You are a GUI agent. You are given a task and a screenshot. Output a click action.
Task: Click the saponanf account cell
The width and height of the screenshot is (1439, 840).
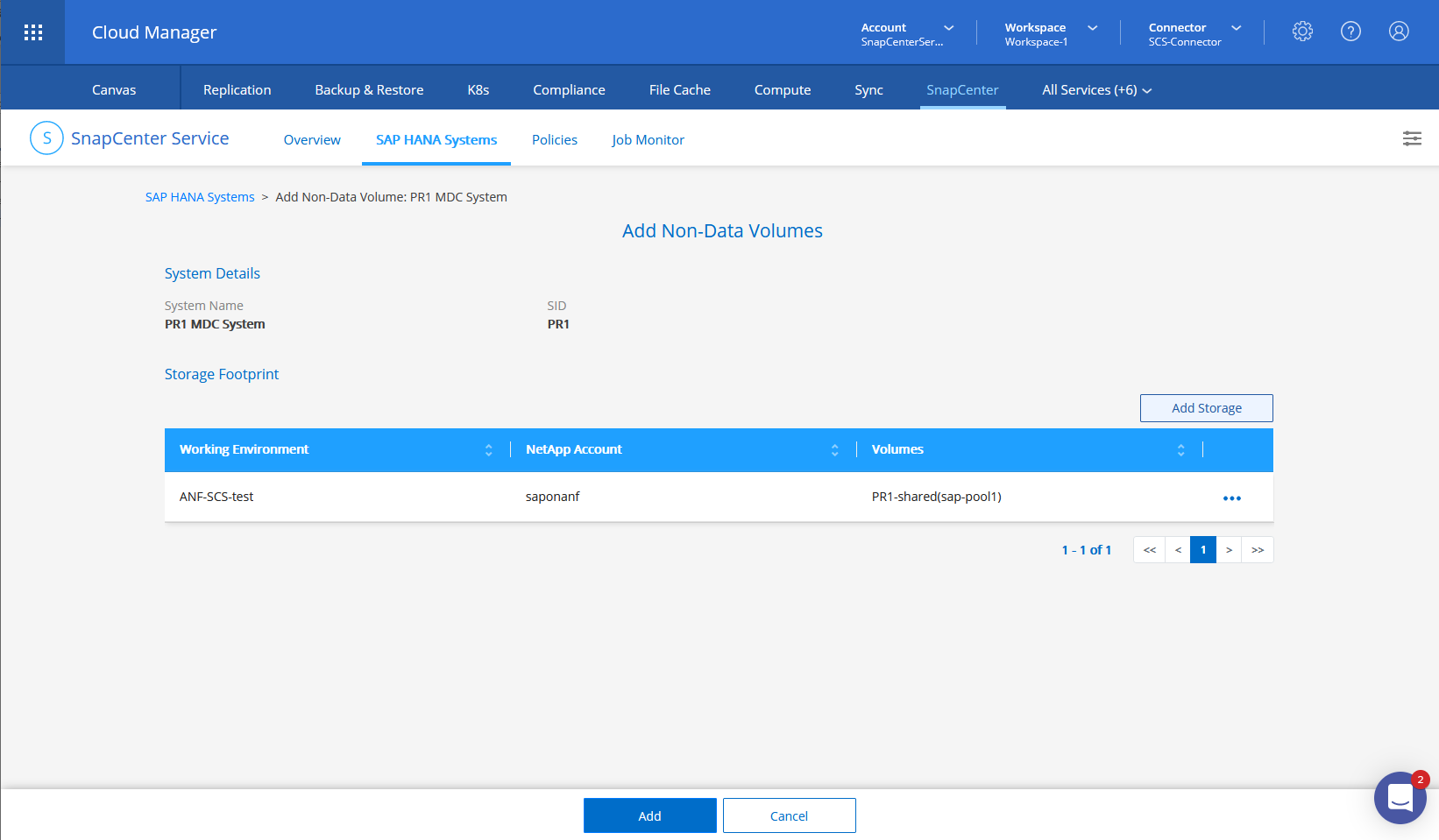click(553, 497)
